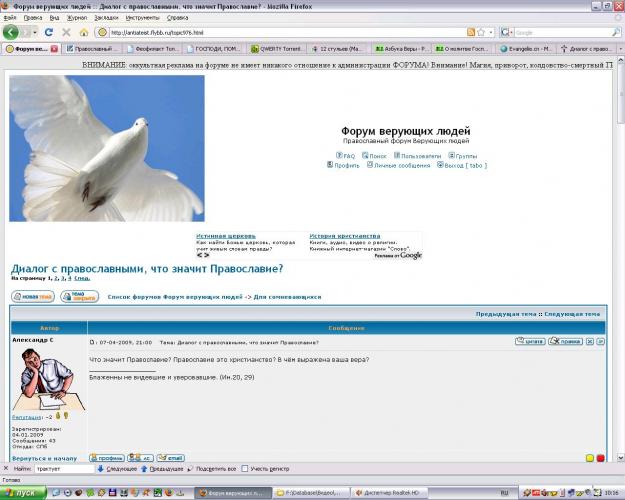
Task: Open the URL bar history dropdown arrow
Action: tap(495, 32)
